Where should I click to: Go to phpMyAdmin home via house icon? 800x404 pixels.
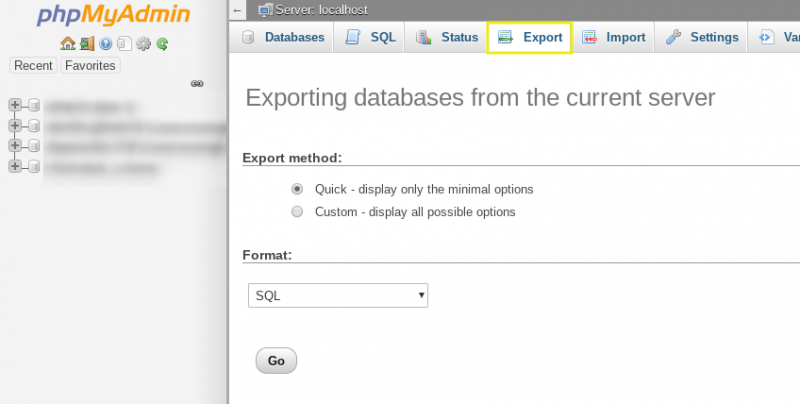coord(67,44)
